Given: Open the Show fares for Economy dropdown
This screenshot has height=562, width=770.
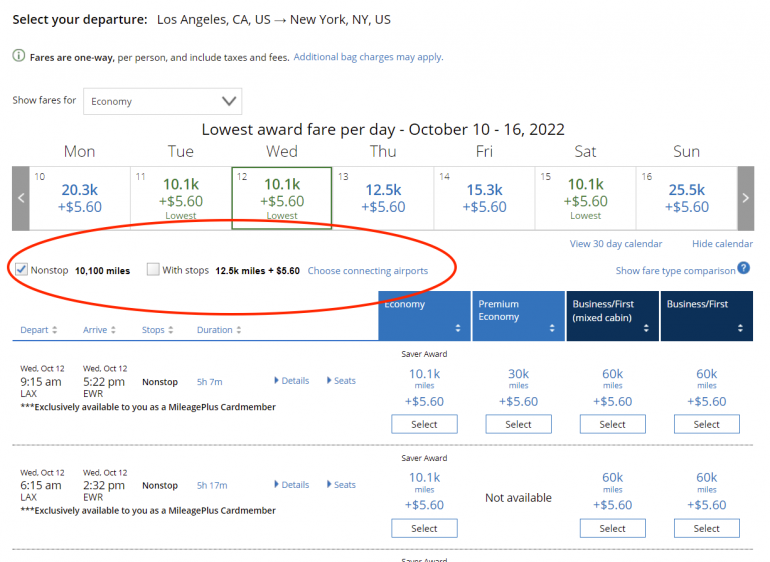Looking at the screenshot, I should pyautogui.click(x=163, y=101).
